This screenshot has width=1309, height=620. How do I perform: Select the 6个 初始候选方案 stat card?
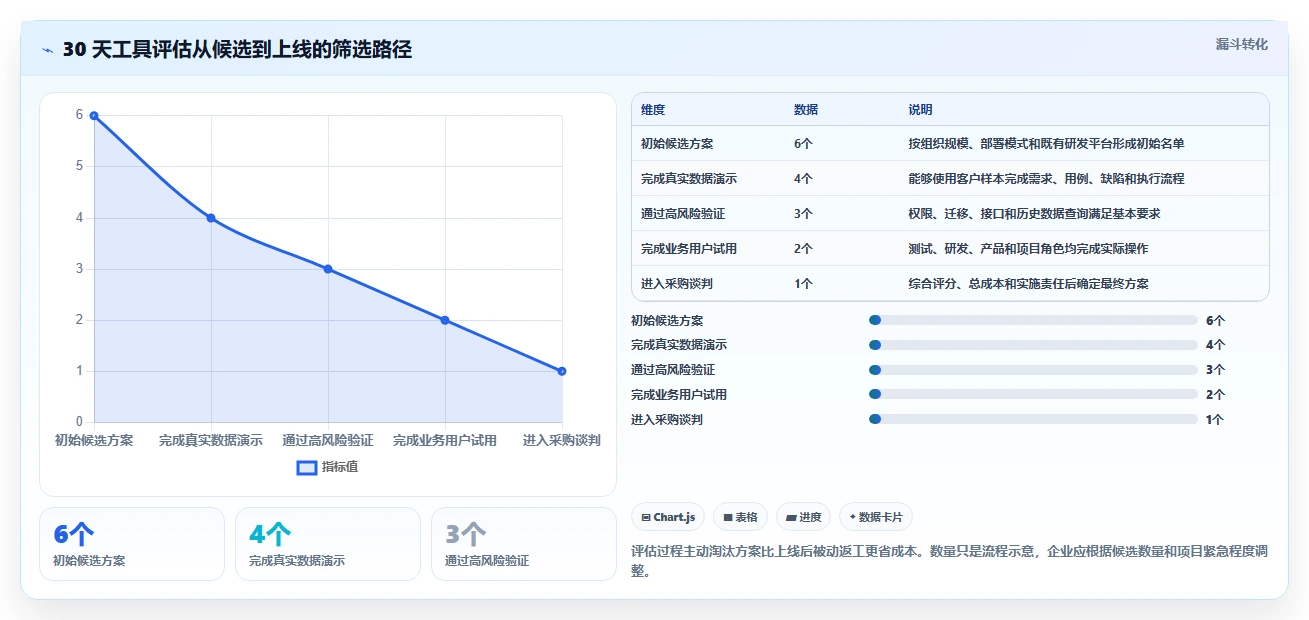[132, 544]
